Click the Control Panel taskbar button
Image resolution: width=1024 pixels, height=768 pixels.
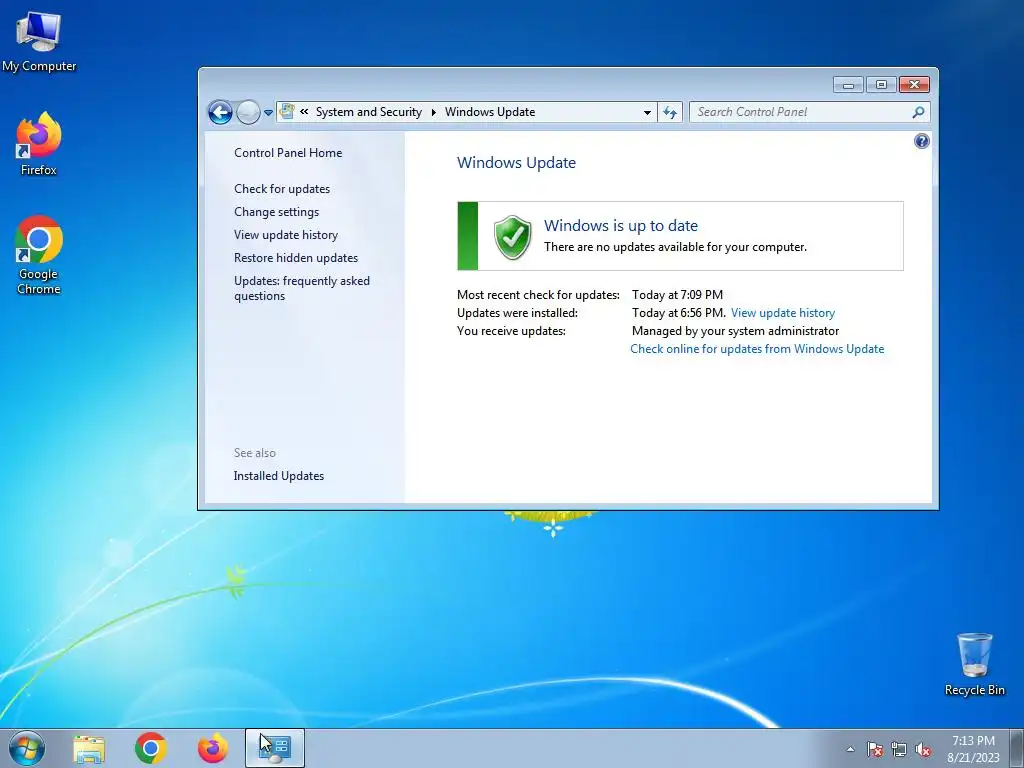[x=275, y=748]
